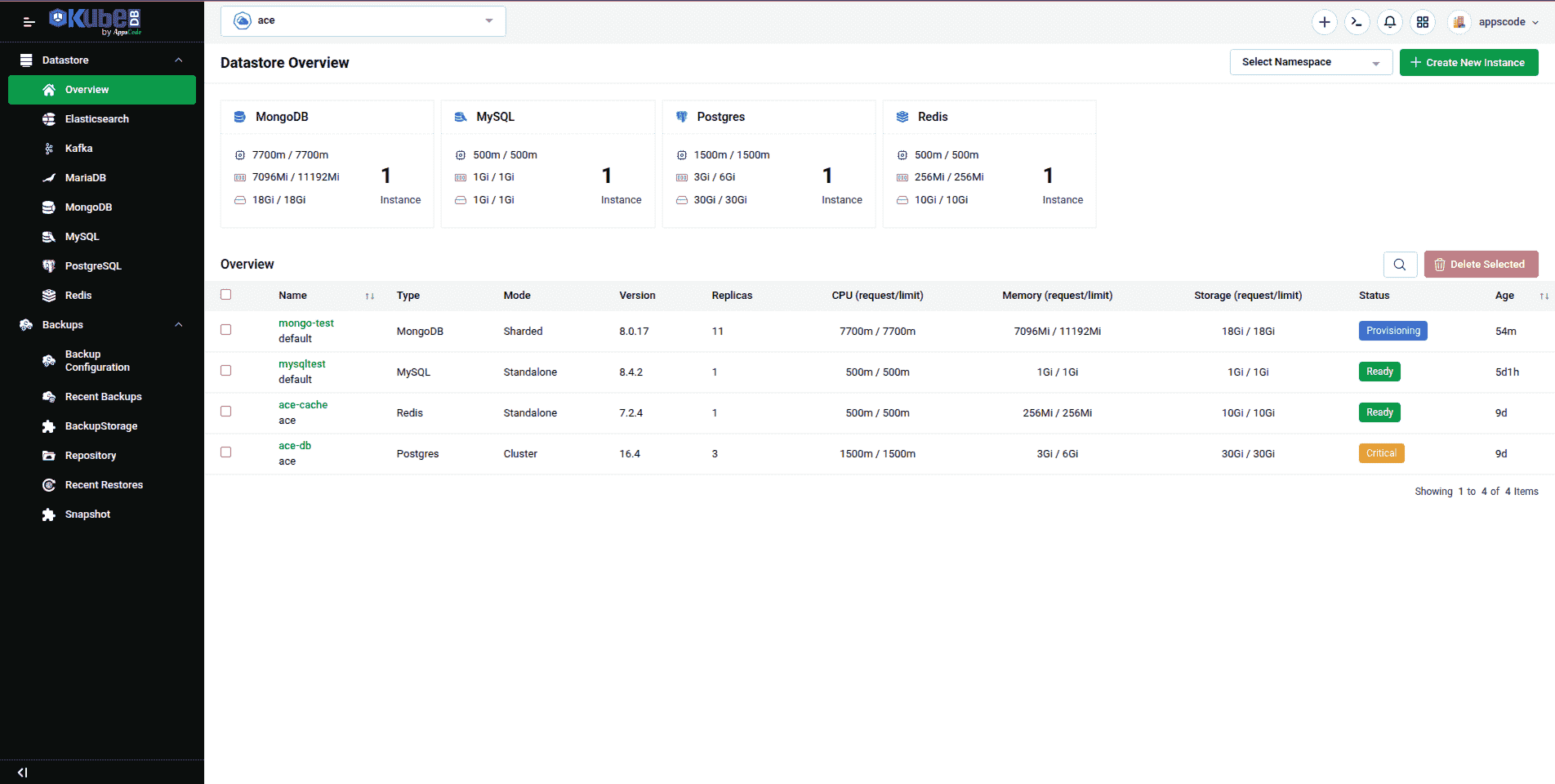Viewport: 1555px width, 784px height.
Task: Click the Repository folder icon
Action: point(49,456)
